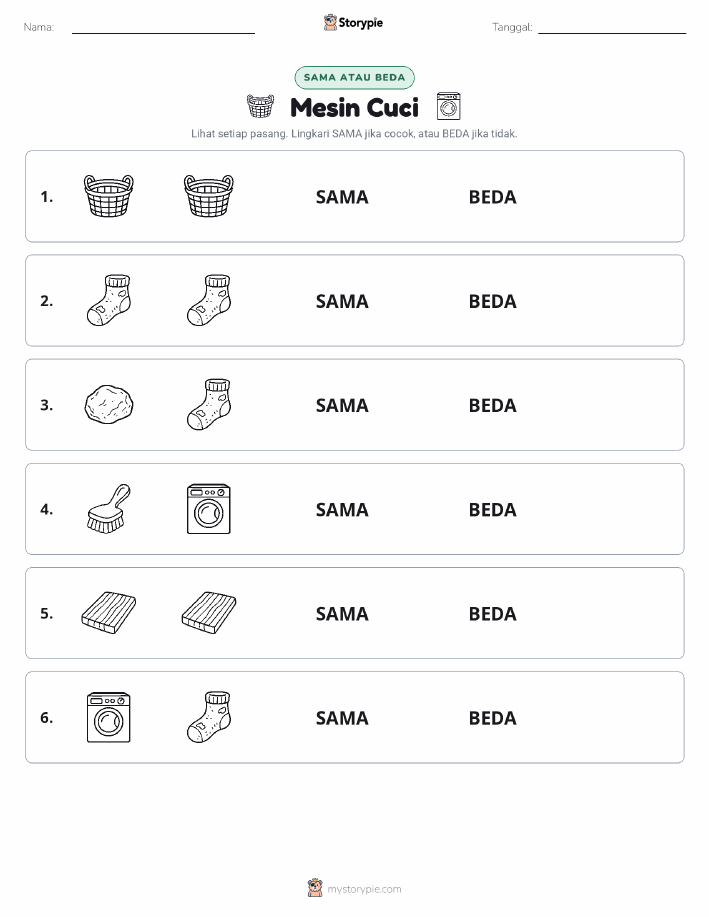709x917 pixels.
Task: Choose SAMA for row 1
Action: (x=342, y=197)
